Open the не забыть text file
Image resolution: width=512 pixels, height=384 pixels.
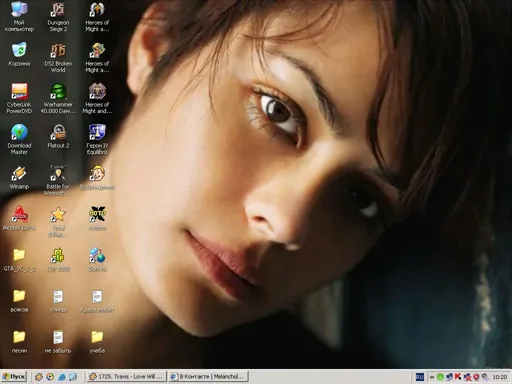click(58, 342)
